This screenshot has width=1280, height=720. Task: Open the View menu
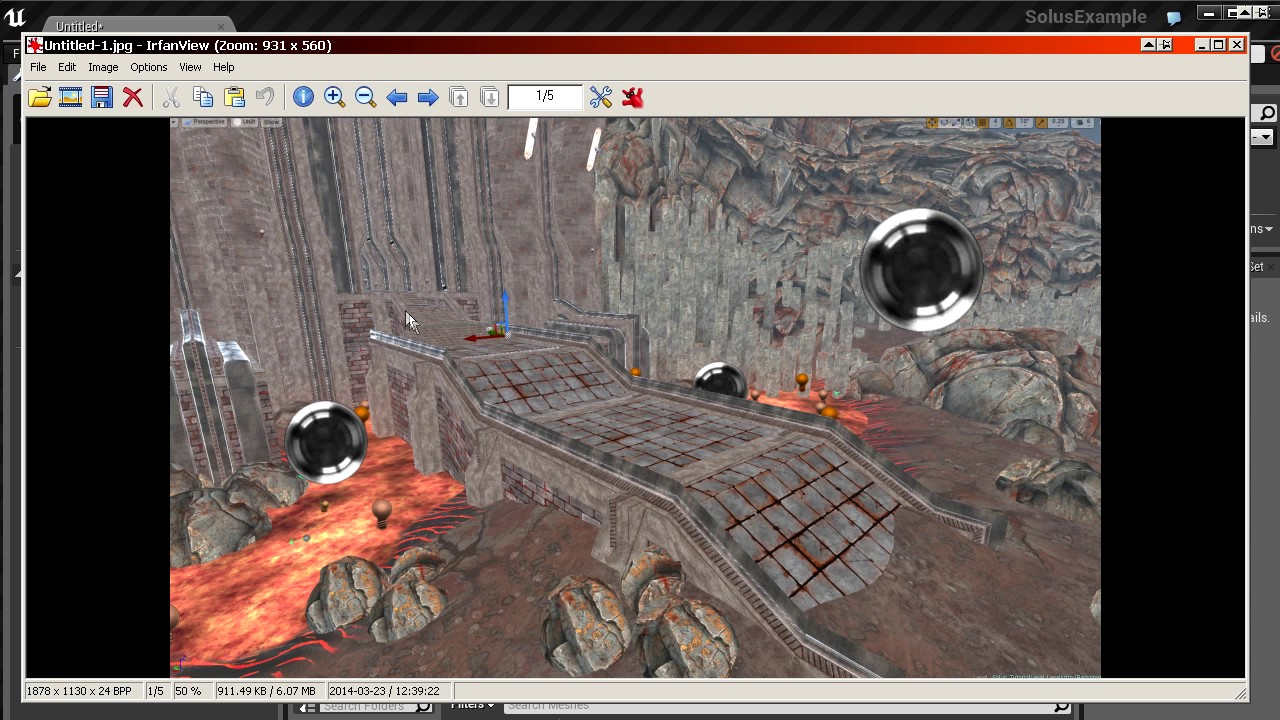point(190,67)
